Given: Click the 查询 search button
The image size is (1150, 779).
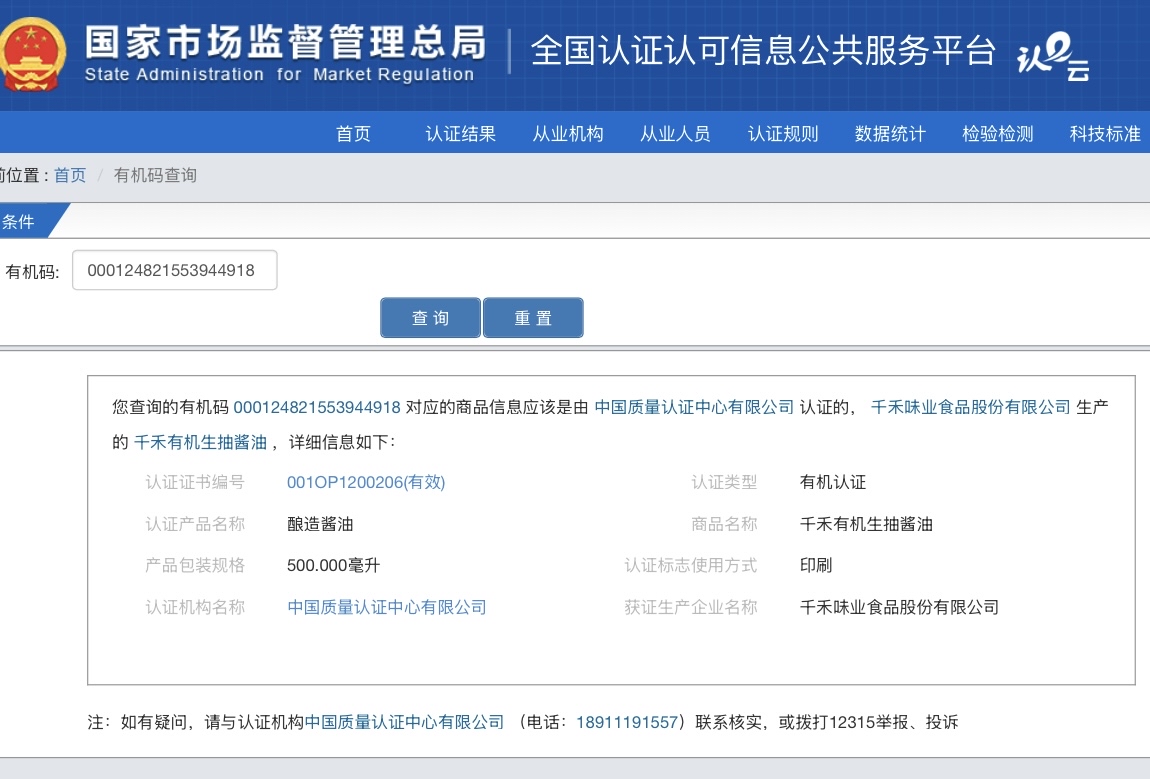Looking at the screenshot, I should click(x=431, y=318).
